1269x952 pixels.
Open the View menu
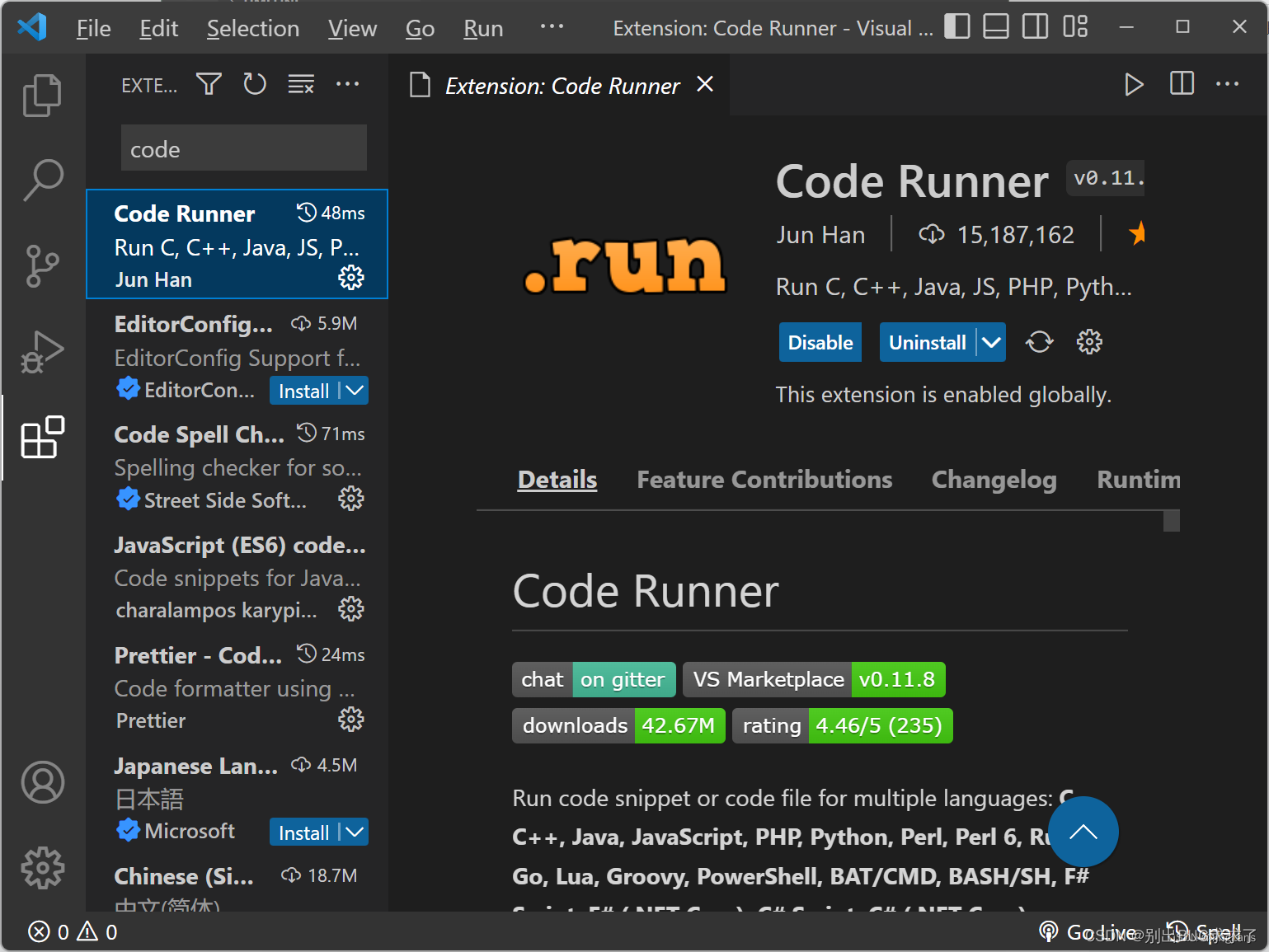pyautogui.click(x=352, y=28)
